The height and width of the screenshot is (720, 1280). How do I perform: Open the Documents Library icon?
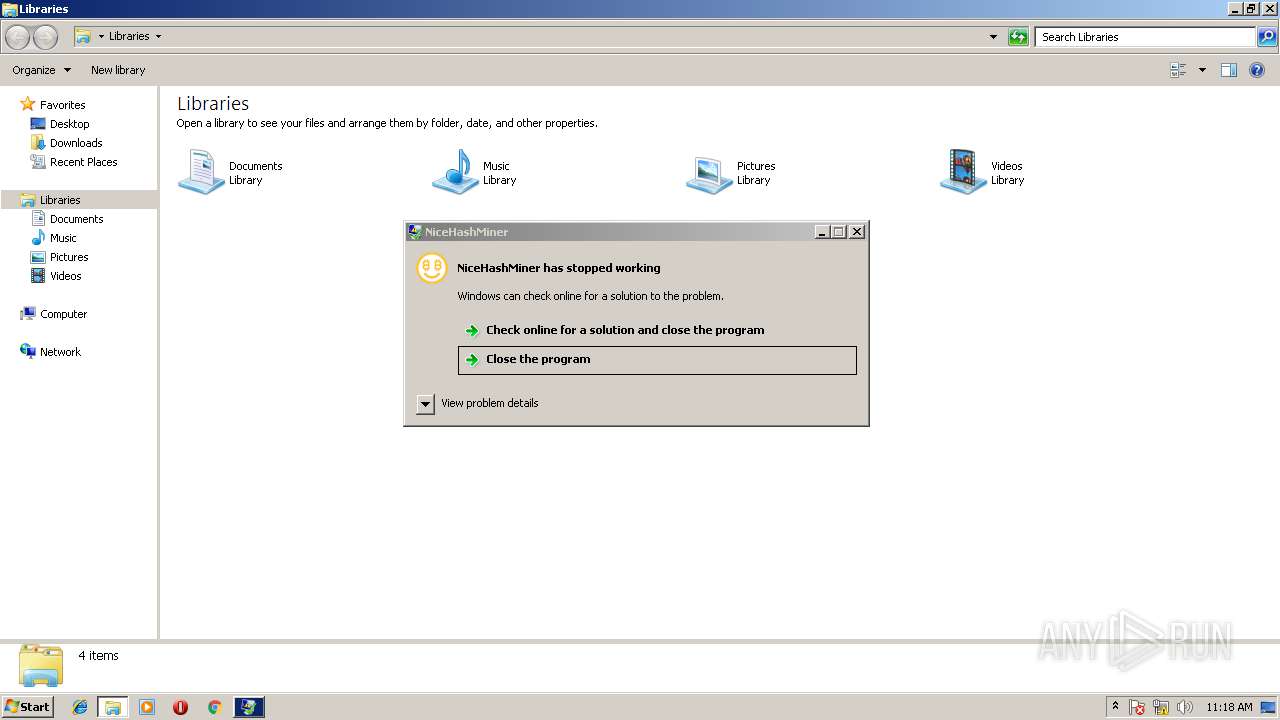201,172
